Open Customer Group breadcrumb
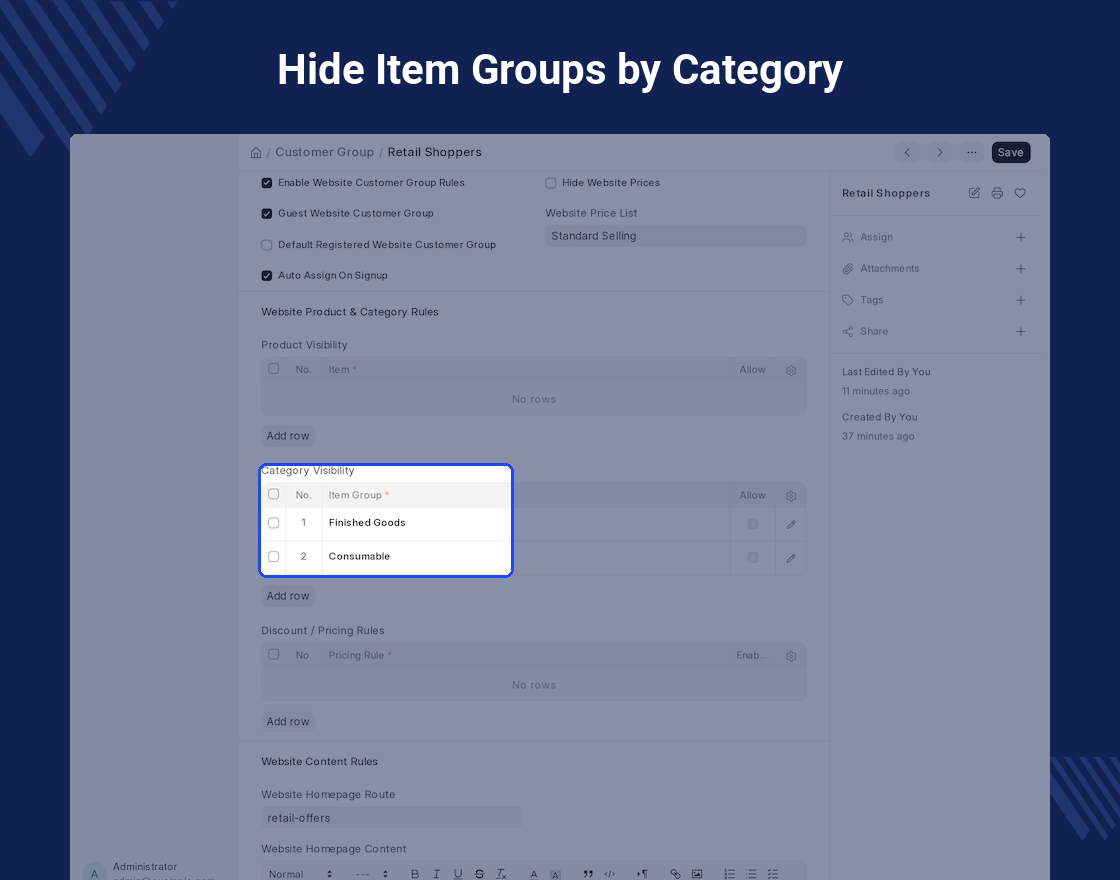Image resolution: width=1120 pixels, height=880 pixels. pos(324,152)
